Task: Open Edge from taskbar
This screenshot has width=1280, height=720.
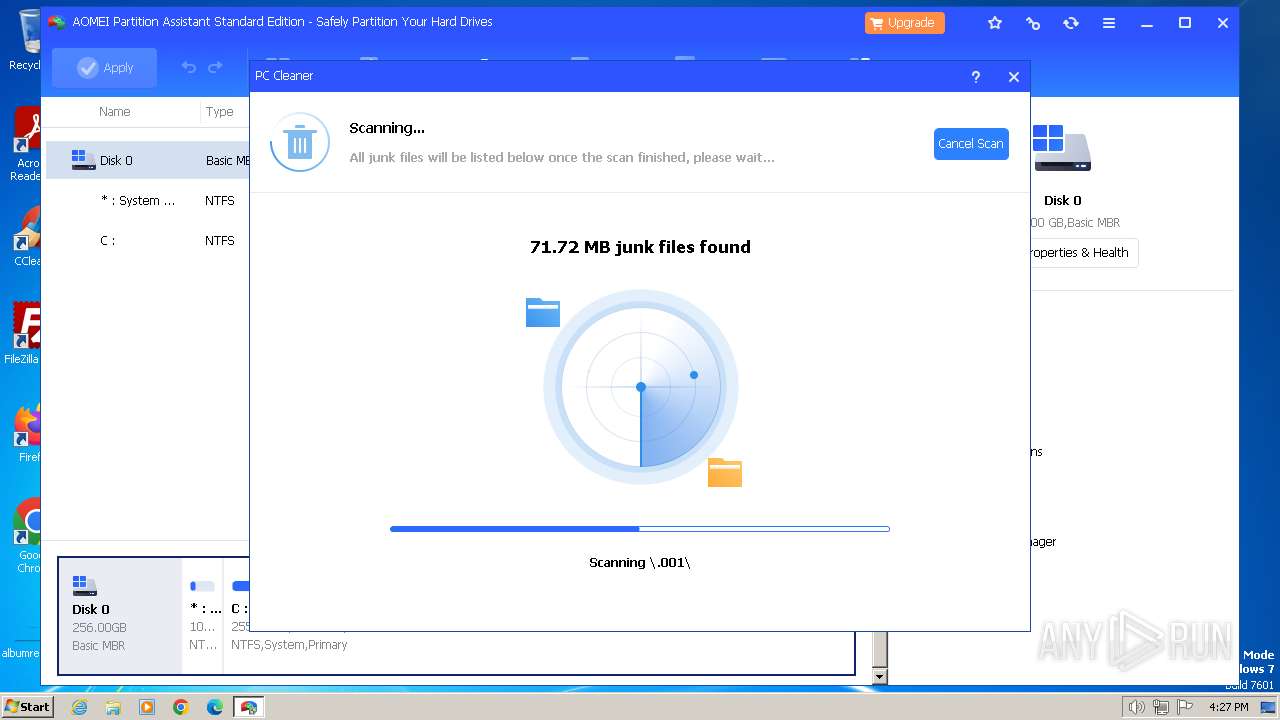Action: [x=215, y=707]
